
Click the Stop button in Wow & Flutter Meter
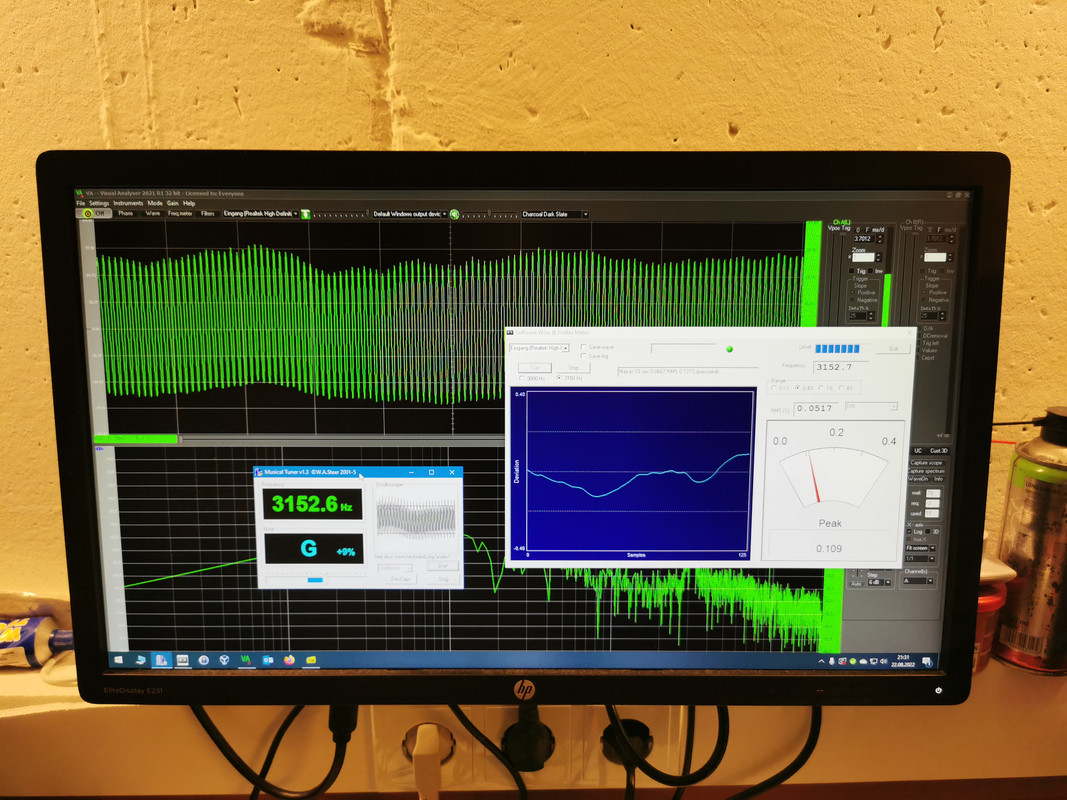coord(574,368)
